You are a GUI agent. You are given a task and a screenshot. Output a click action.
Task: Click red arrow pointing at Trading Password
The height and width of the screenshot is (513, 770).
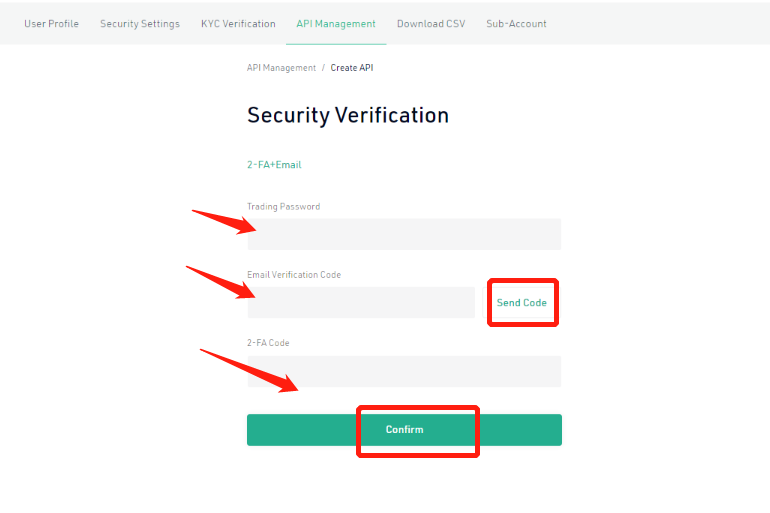coord(224,222)
